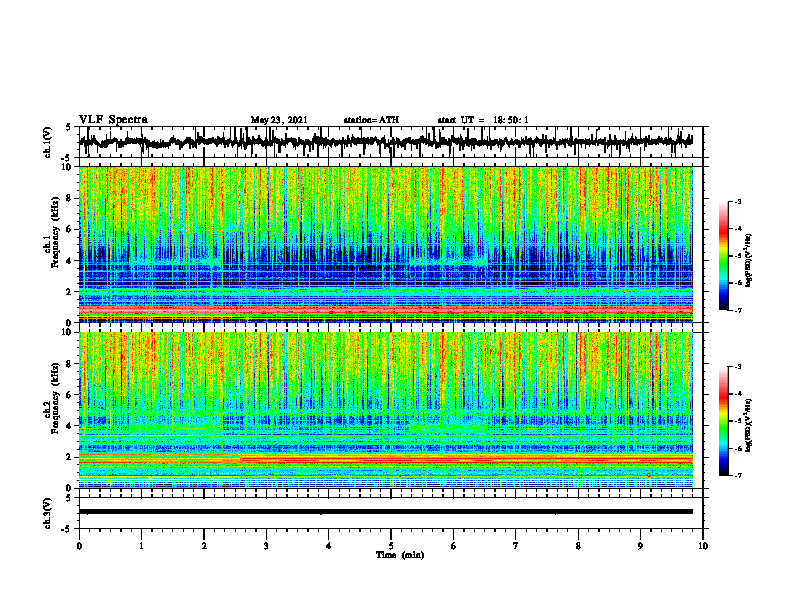
Task: Click the '-7' label on ch.2 color scale
Action: (737, 475)
